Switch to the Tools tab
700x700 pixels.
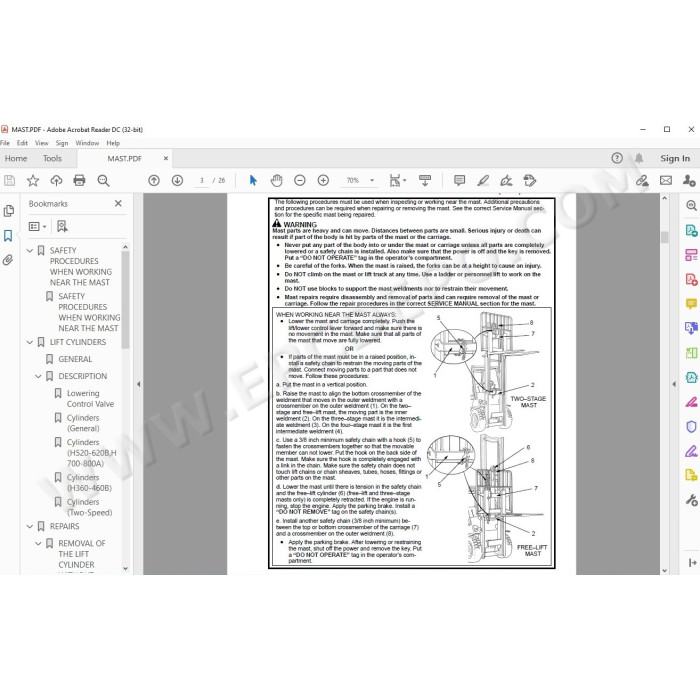(x=52, y=158)
